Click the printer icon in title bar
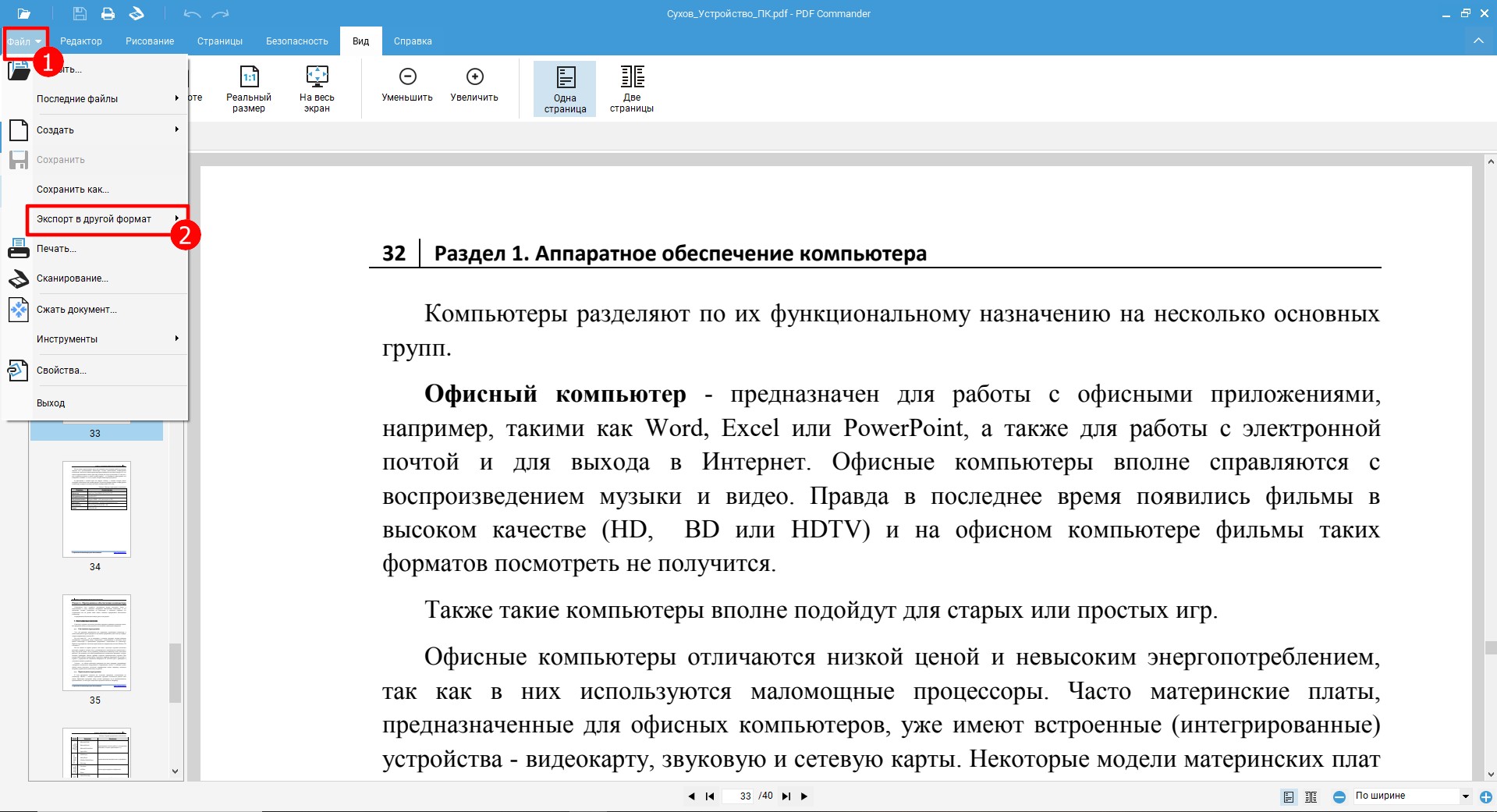 coord(108,13)
